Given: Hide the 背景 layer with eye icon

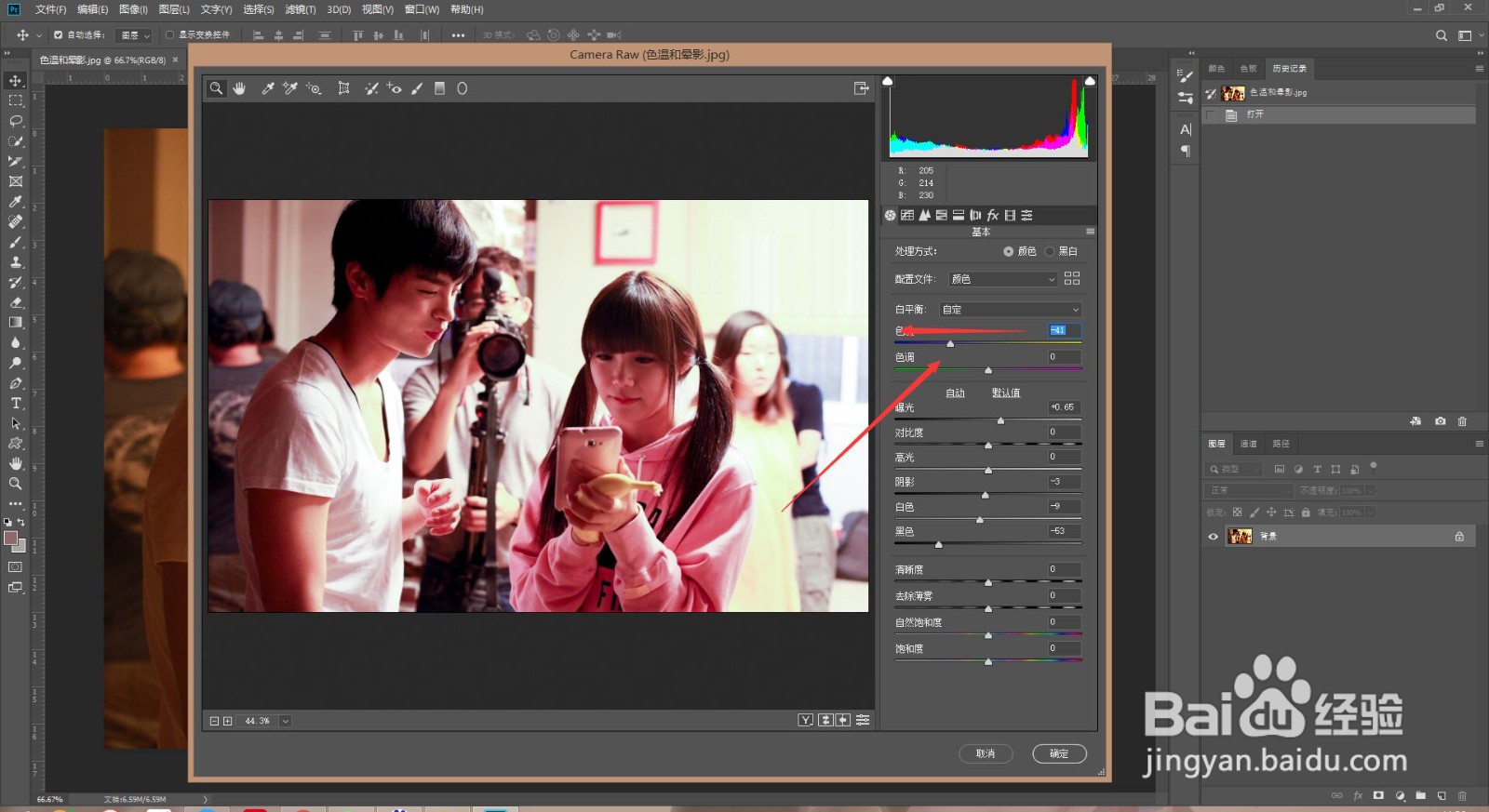Looking at the screenshot, I should (x=1213, y=537).
